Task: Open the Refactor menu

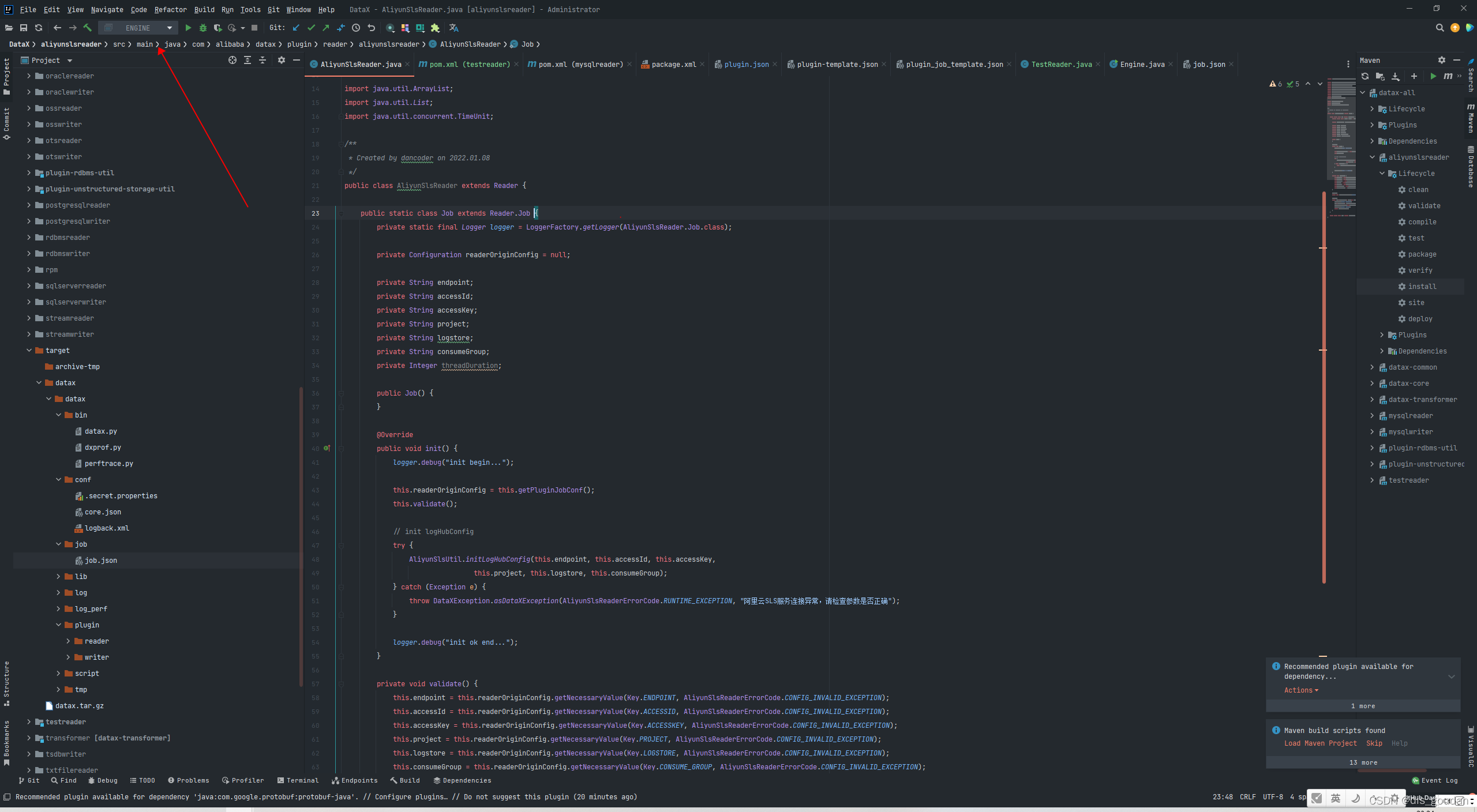Action: [170, 9]
